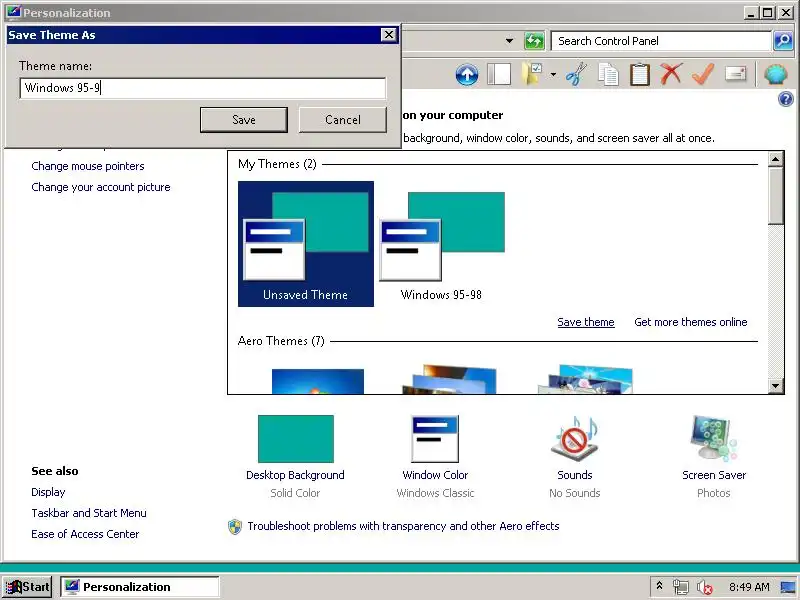The image size is (800, 600).
Task: Click the orange checkmark Properties icon
Action: coord(703,74)
